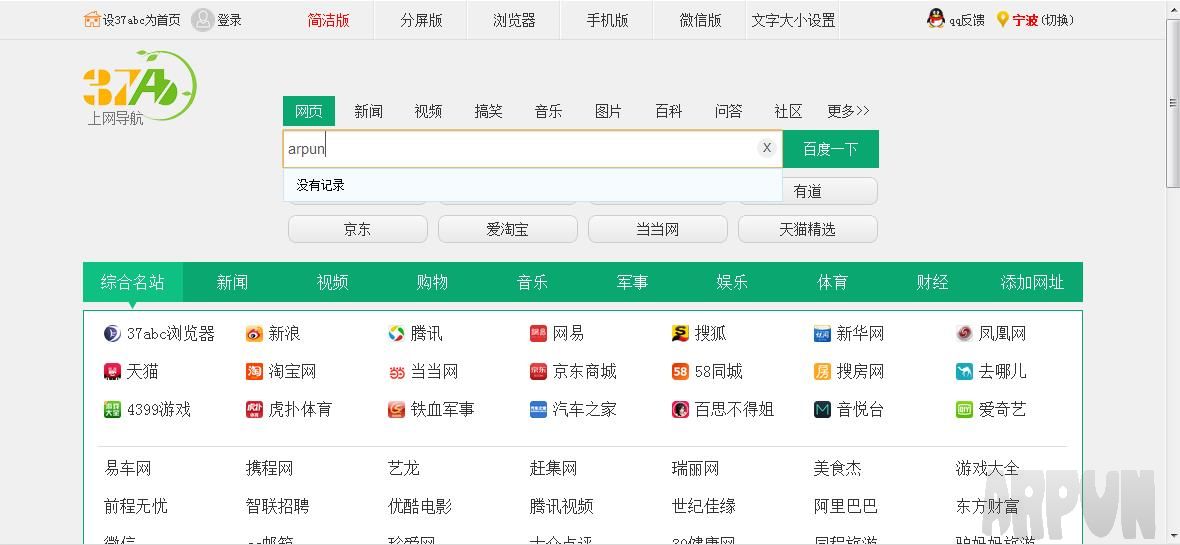Open the 天猫 site icon
This screenshot has height=545, width=1180.
click(x=112, y=372)
